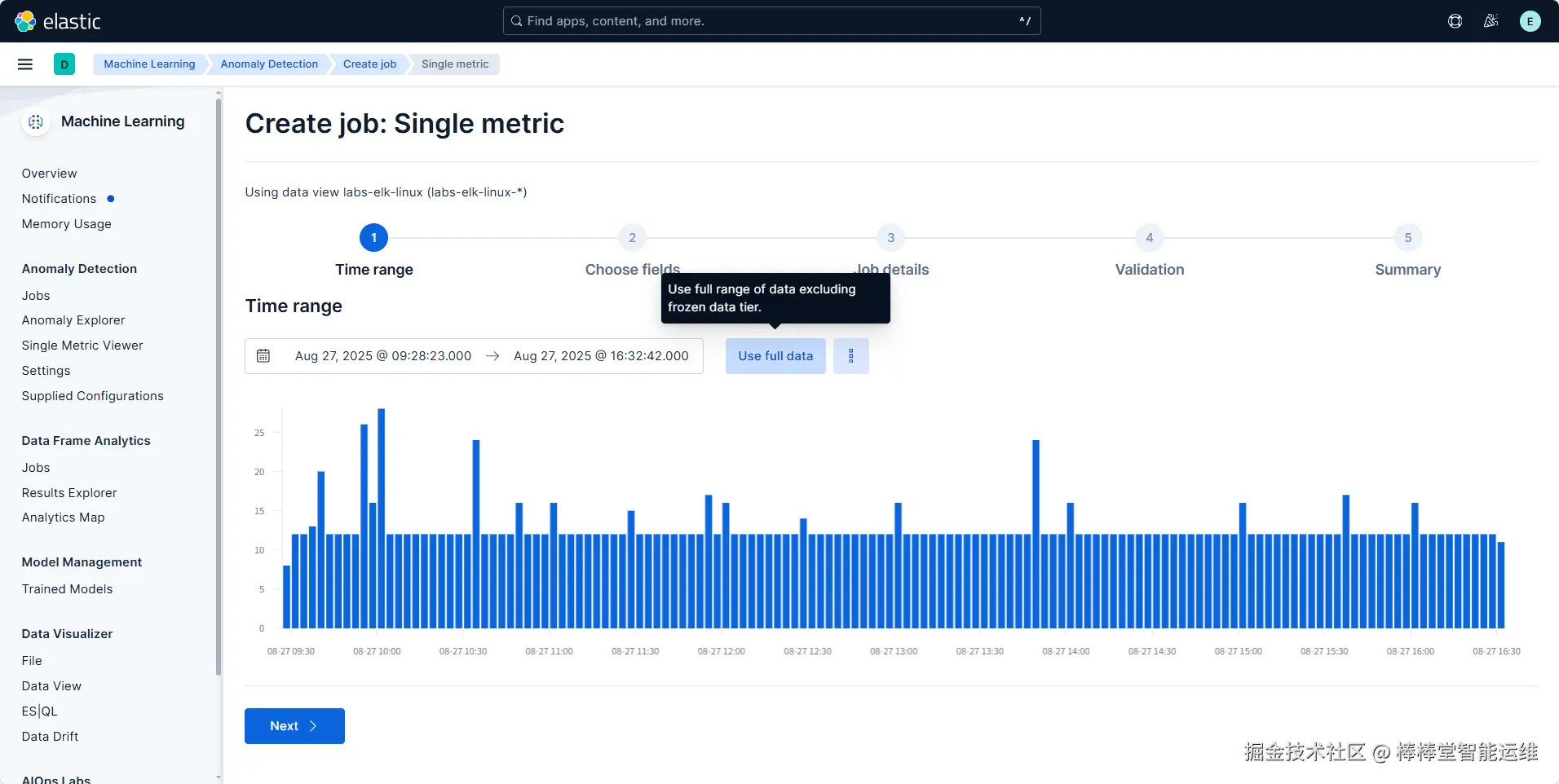1559x784 pixels.
Task: Click the Model Management heading
Action: pyautogui.click(x=82, y=562)
